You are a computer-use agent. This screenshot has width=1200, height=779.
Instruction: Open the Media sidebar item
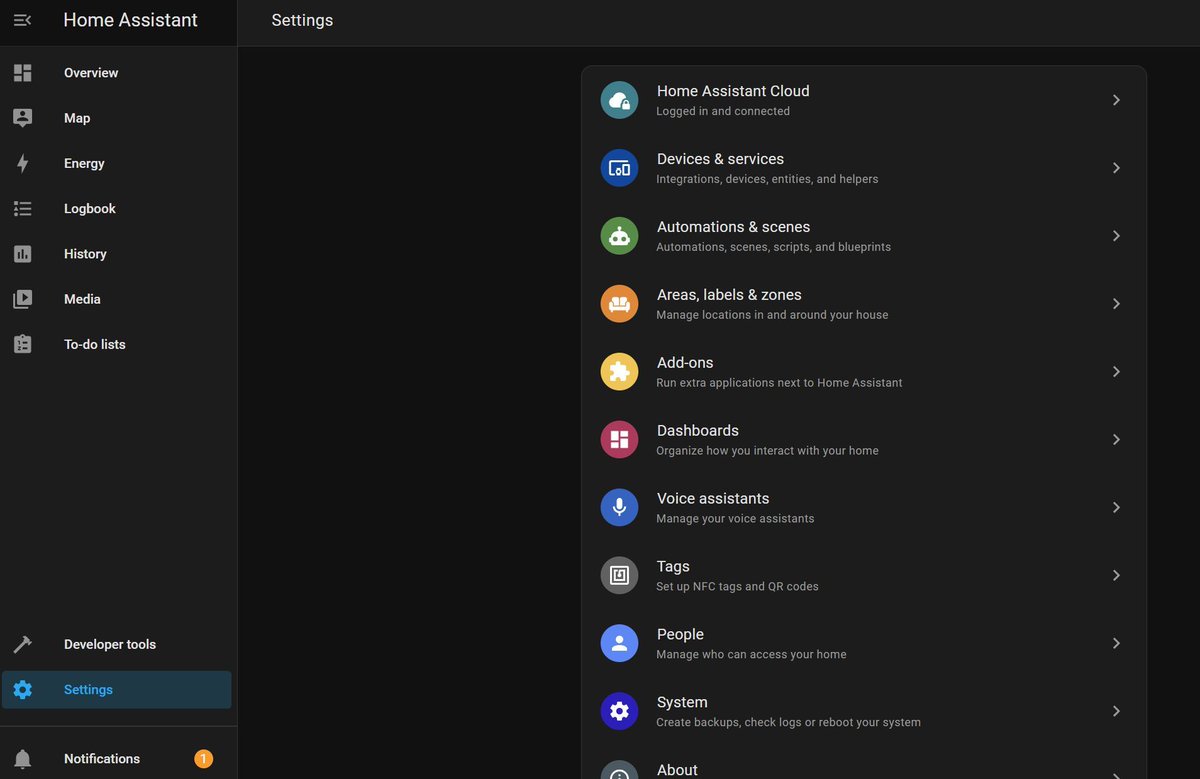click(x=117, y=299)
